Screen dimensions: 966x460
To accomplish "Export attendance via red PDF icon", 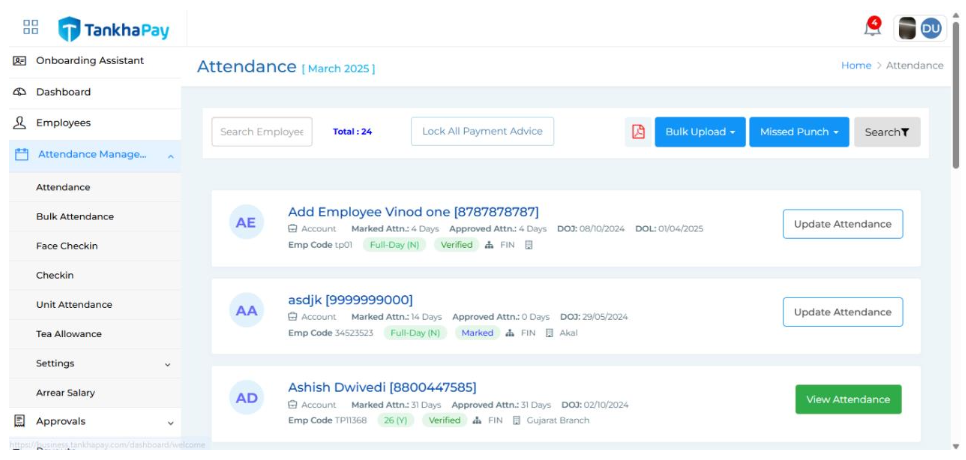I will coord(638,132).
